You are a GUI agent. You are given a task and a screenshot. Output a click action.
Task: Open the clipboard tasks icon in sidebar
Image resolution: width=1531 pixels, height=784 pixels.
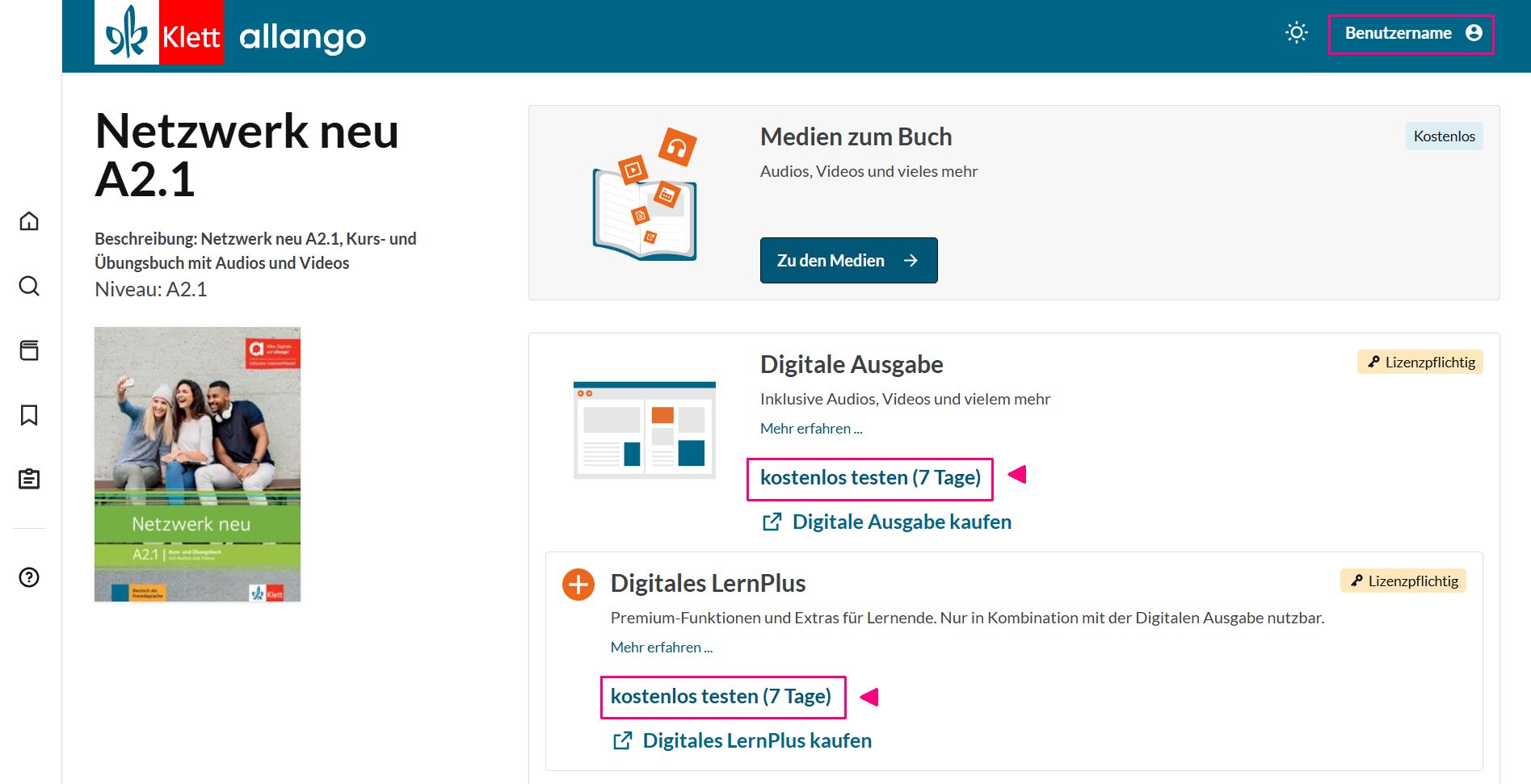coord(29,480)
